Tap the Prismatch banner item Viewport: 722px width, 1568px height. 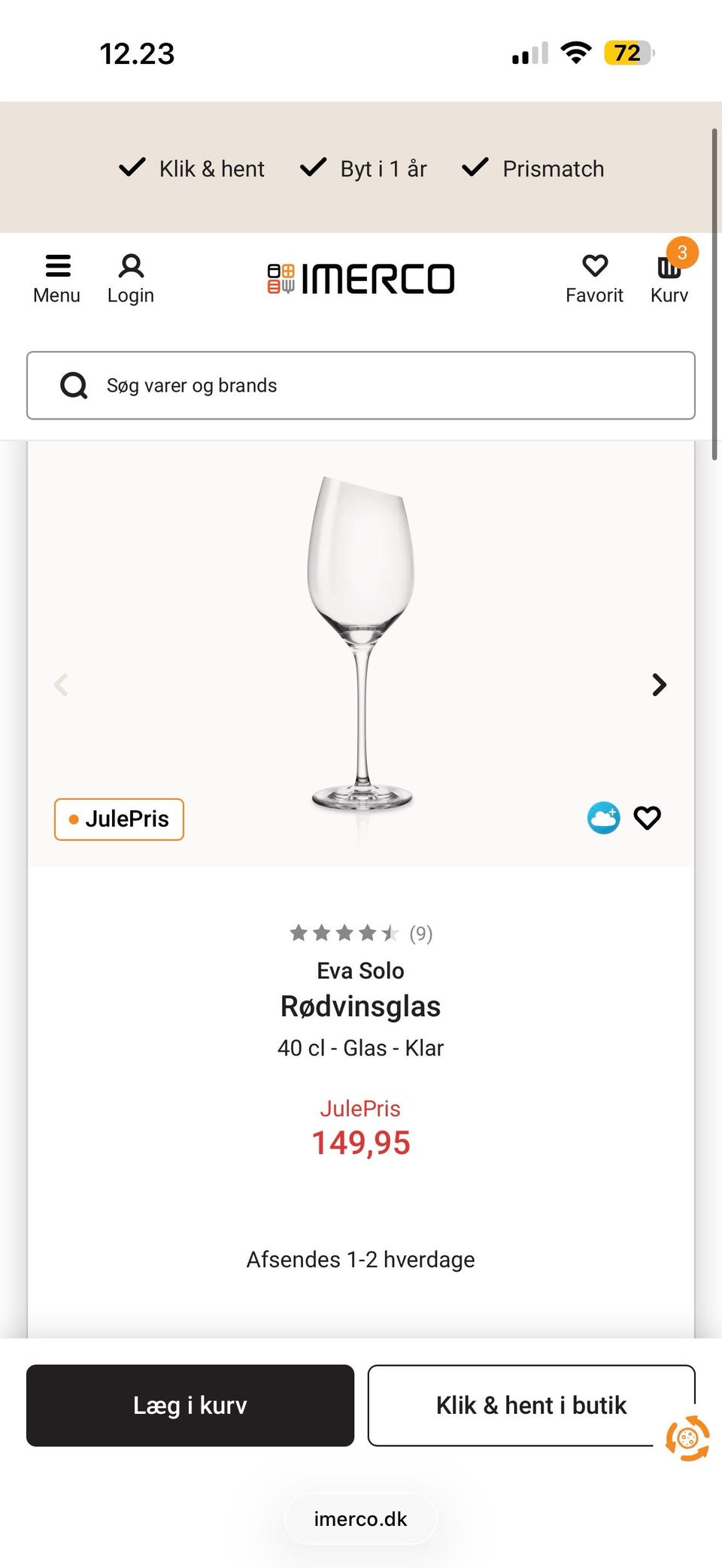pyautogui.click(x=533, y=168)
